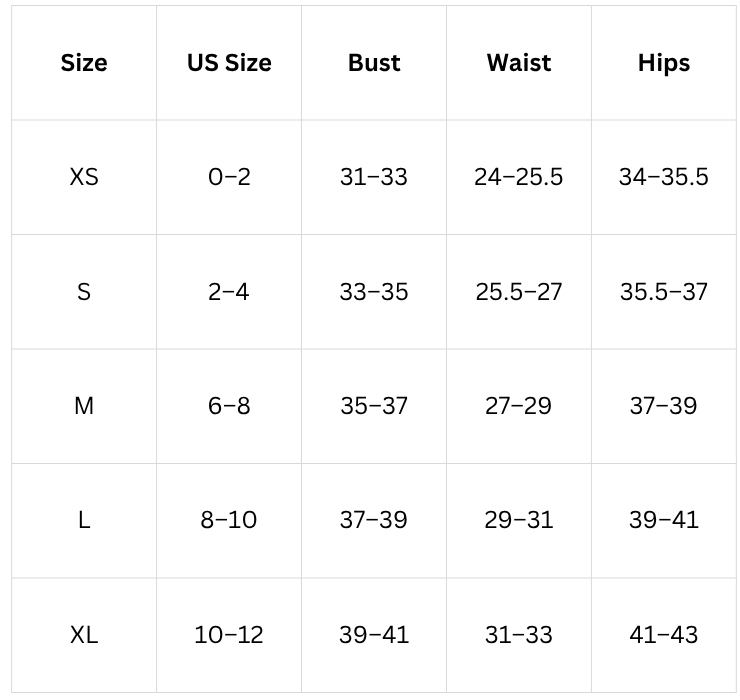
Task: Select the XS size cell
Action: tap(84, 177)
